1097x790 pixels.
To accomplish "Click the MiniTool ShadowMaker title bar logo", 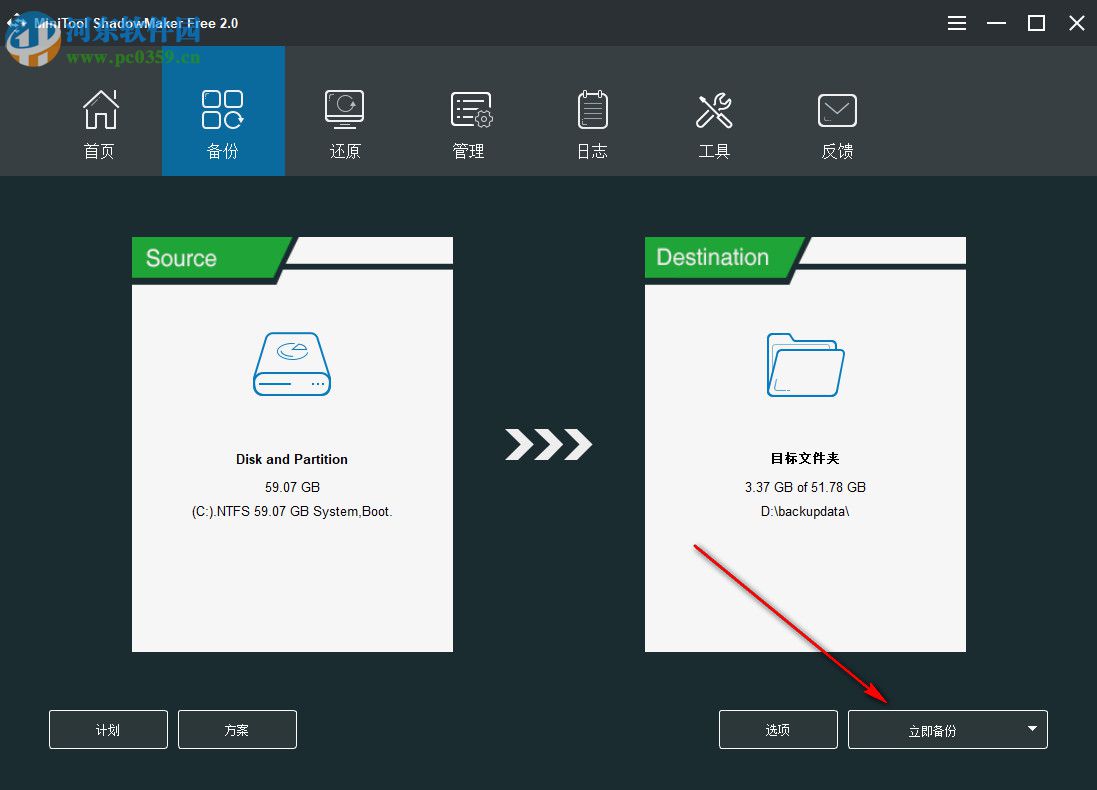I will point(16,22).
